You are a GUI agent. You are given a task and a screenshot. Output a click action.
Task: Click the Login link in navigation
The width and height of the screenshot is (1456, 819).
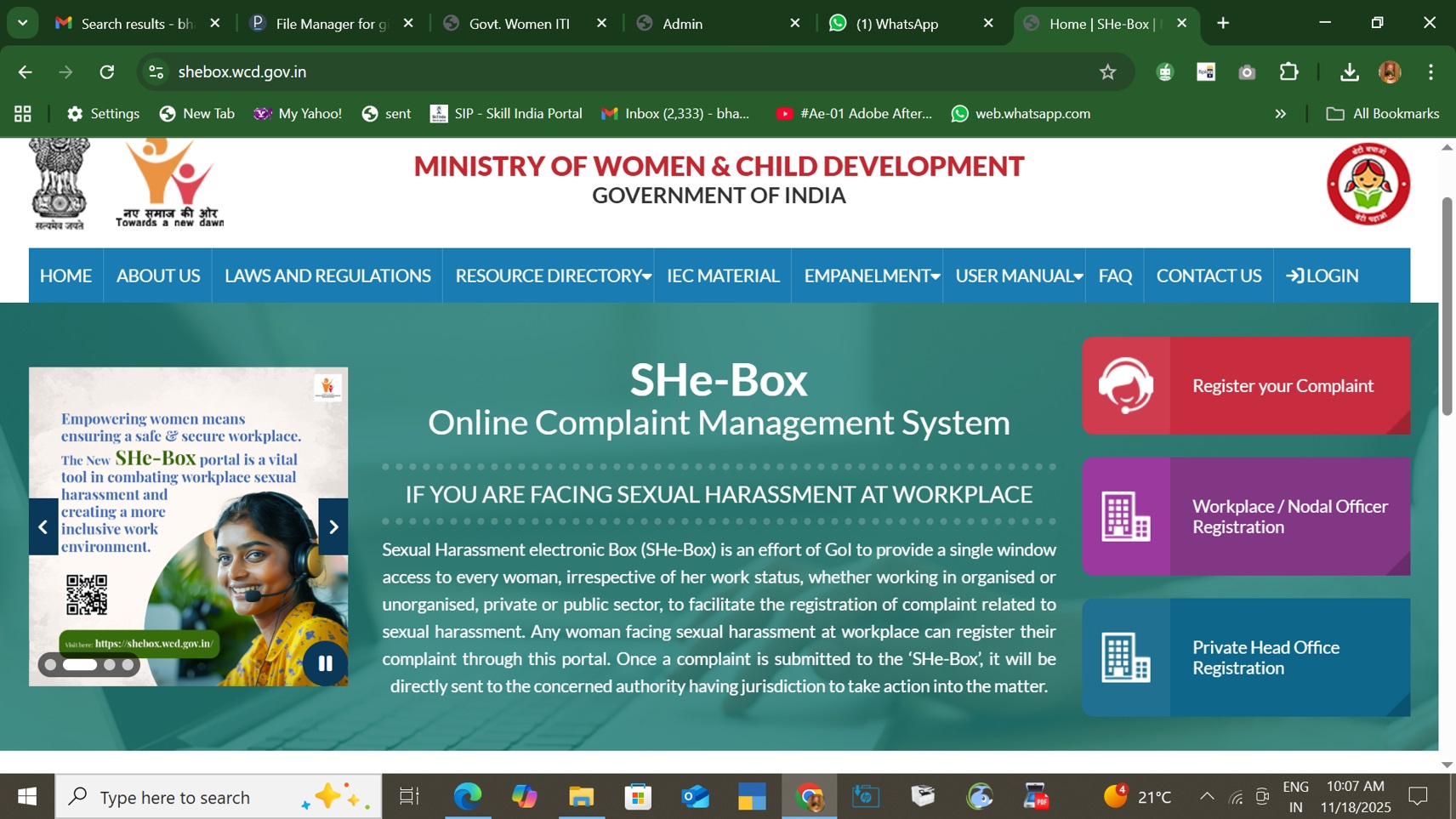pyautogui.click(x=1322, y=276)
